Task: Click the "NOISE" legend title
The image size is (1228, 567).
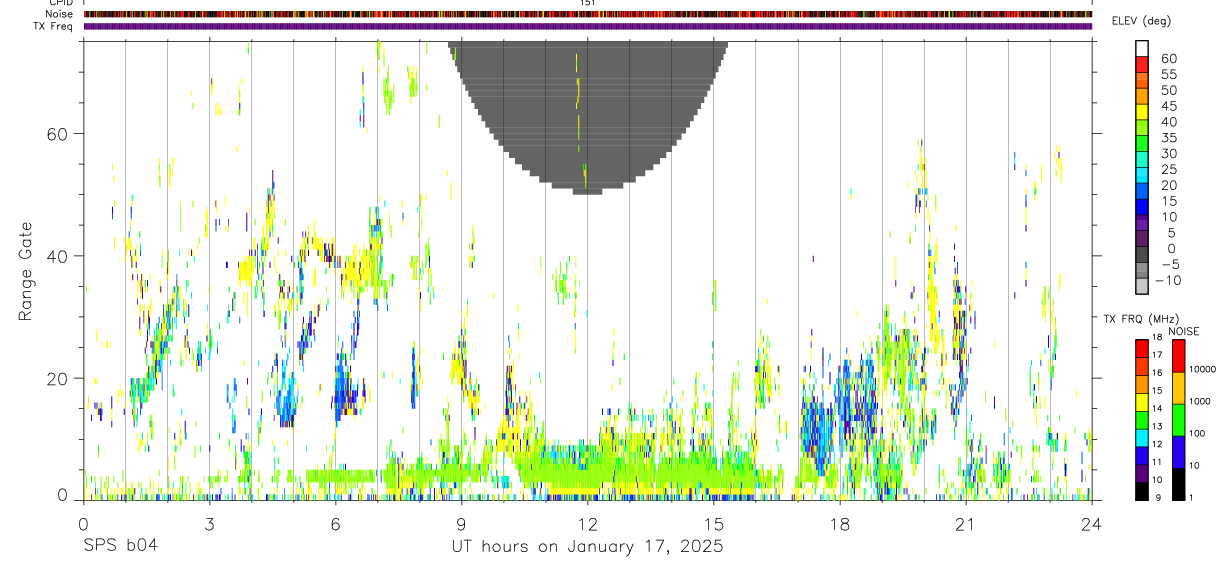Action: (1183, 331)
